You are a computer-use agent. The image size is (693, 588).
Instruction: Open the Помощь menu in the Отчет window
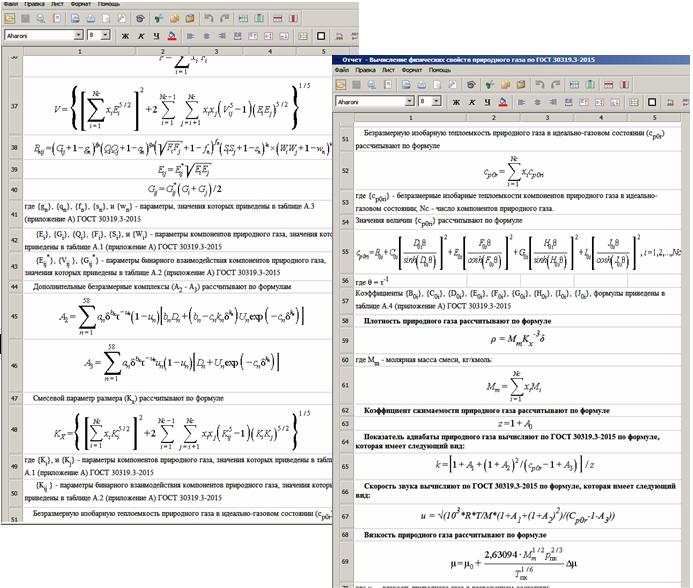439,70
